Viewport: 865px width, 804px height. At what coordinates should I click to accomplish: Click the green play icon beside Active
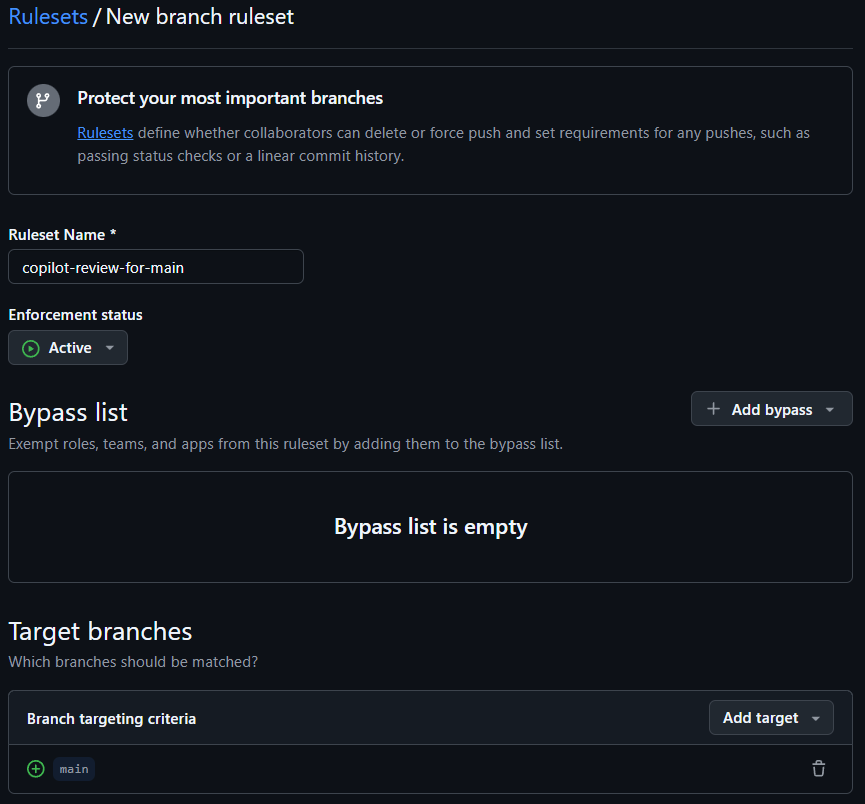[x=31, y=348]
